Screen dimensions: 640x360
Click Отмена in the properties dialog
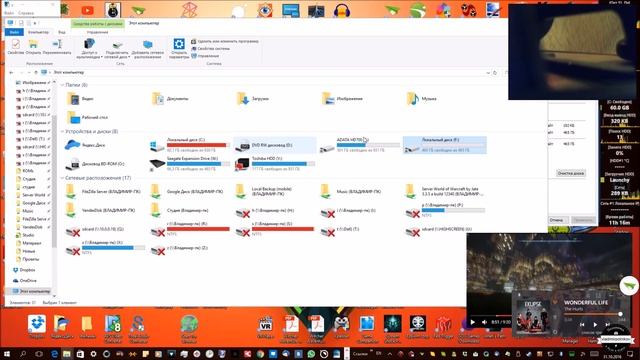[x=557, y=220]
